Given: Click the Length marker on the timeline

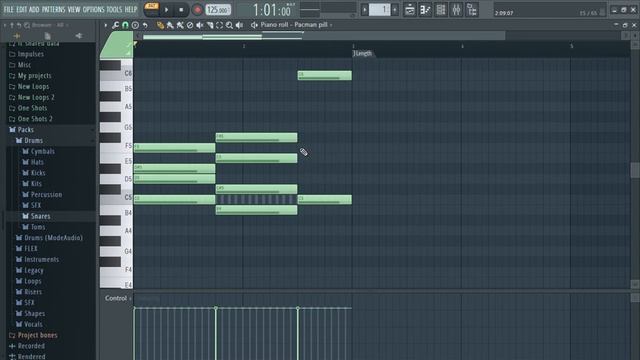Looking at the screenshot, I should [x=363, y=53].
